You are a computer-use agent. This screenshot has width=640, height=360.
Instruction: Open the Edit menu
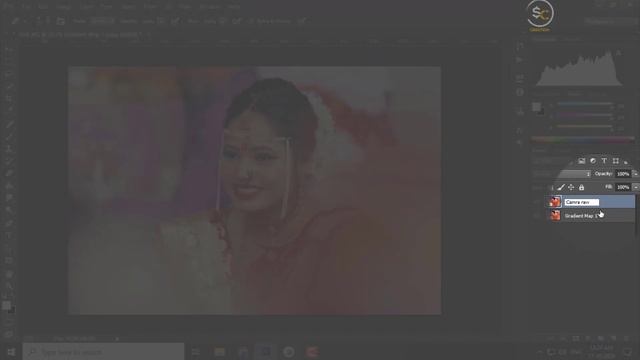tap(43, 7)
